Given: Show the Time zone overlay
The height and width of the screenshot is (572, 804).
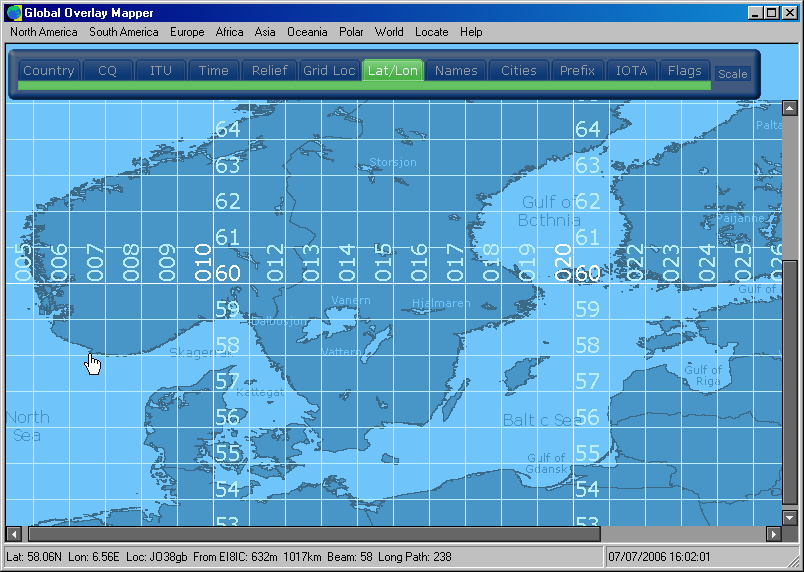Looking at the screenshot, I should (213, 71).
